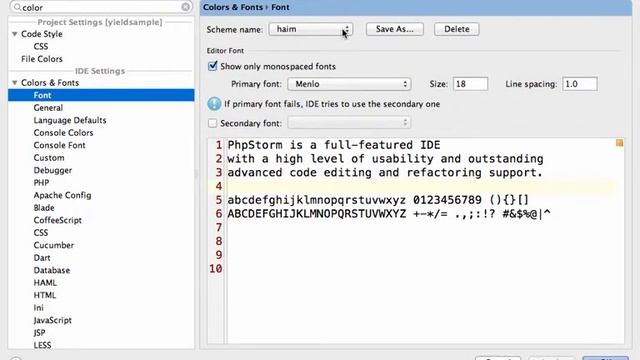Select JSP in the tree
Screen dimensions: 640x360
coord(39,333)
